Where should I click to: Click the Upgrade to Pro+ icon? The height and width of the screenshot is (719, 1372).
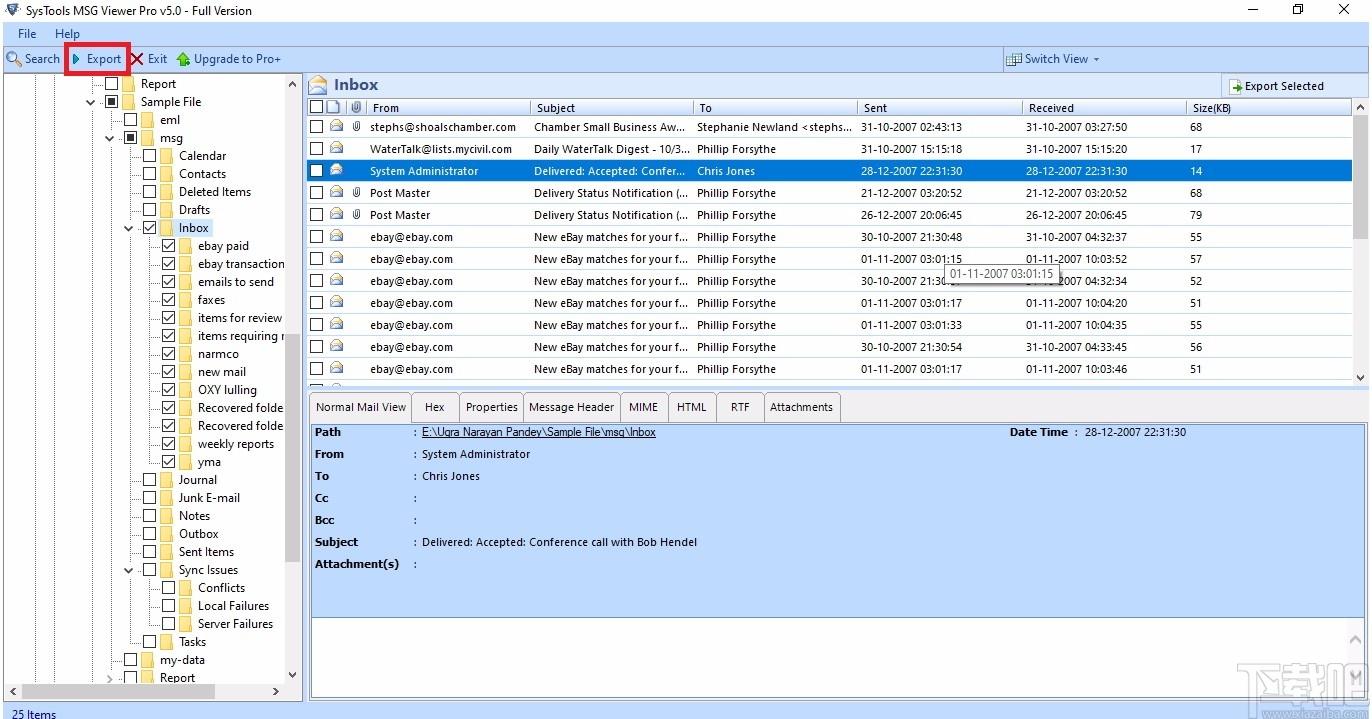[x=183, y=59]
